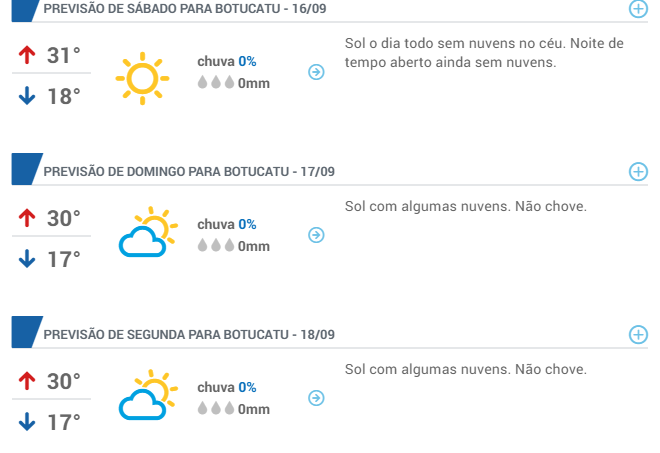Click the partly cloudy icon for Sunday
This screenshot has width=660, height=453.
point(146,233)
